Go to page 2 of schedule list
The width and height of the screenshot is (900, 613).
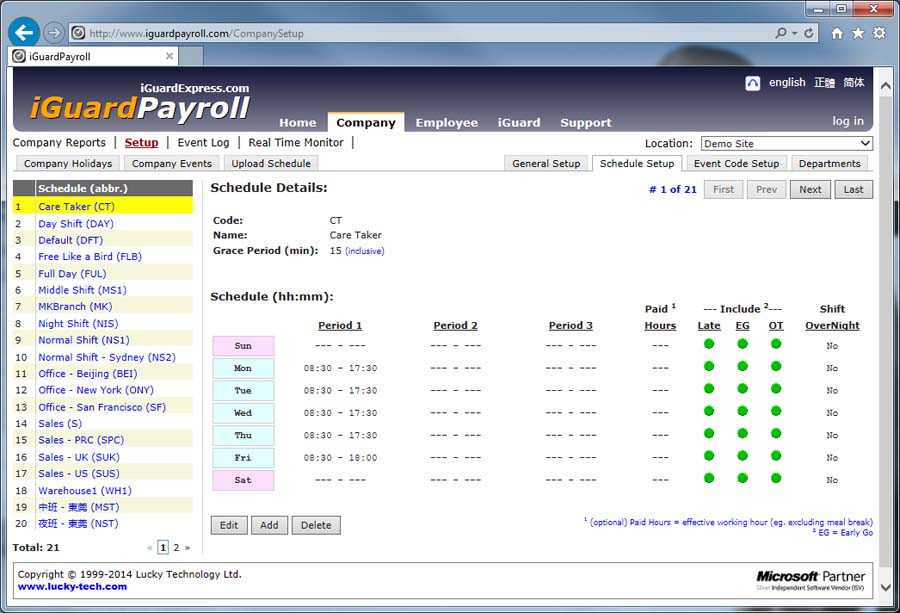pos(176,548)
